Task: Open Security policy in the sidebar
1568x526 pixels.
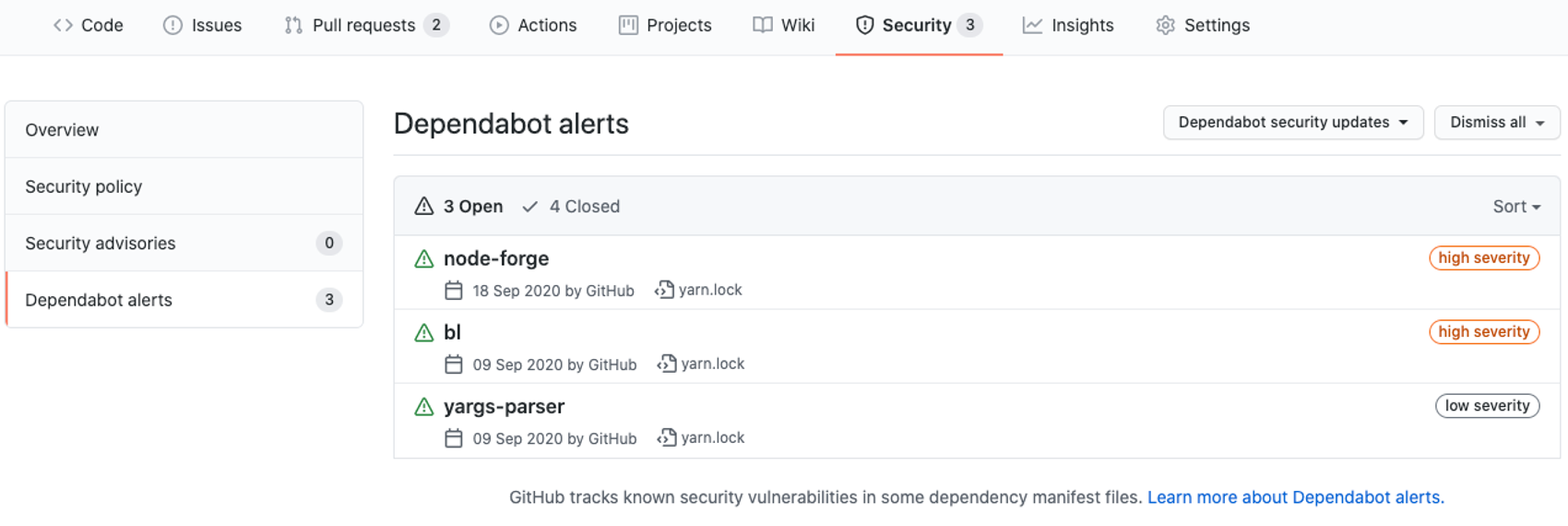Action: click(84, 187)
